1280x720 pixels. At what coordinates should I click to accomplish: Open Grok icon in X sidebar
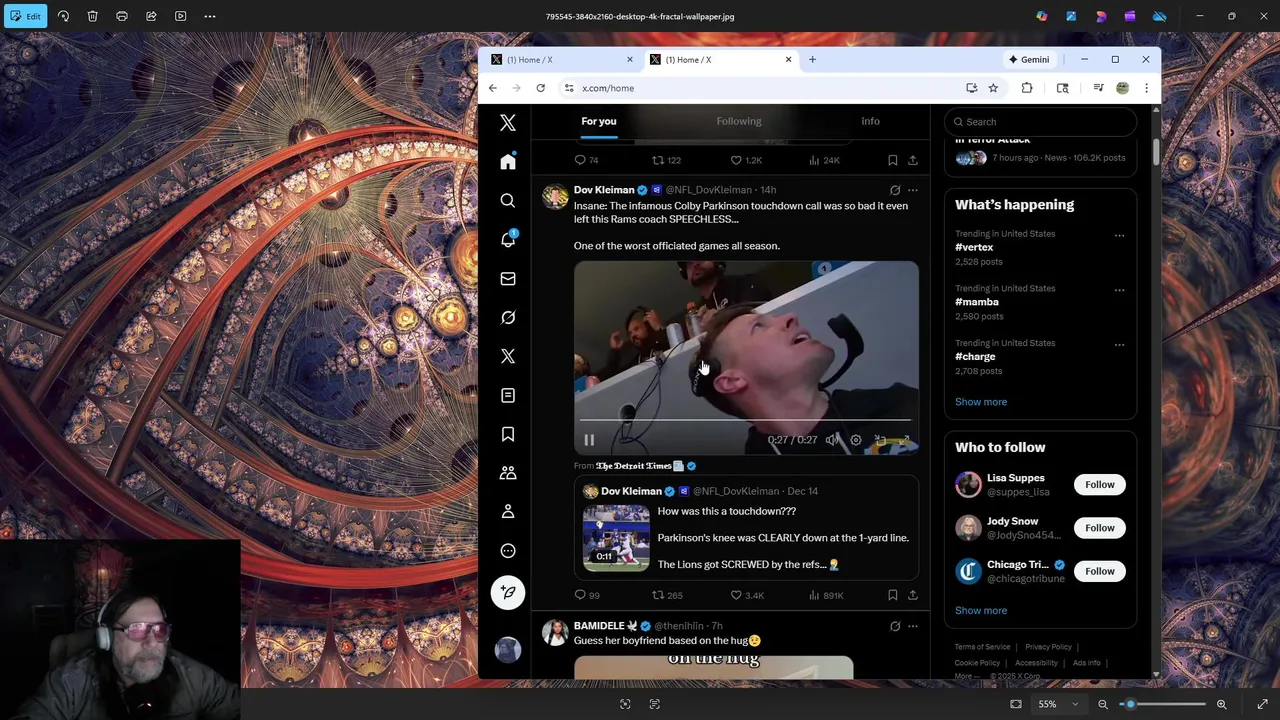[x=508, y=318]
